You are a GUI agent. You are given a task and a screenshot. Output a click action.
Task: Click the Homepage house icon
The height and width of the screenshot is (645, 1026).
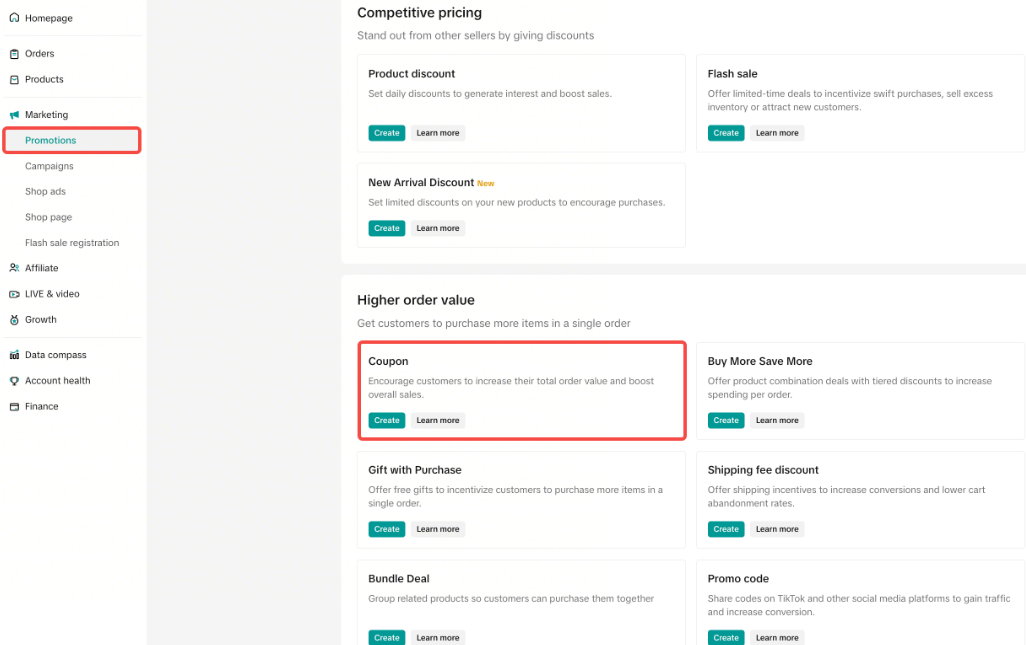tap(14, 18)
